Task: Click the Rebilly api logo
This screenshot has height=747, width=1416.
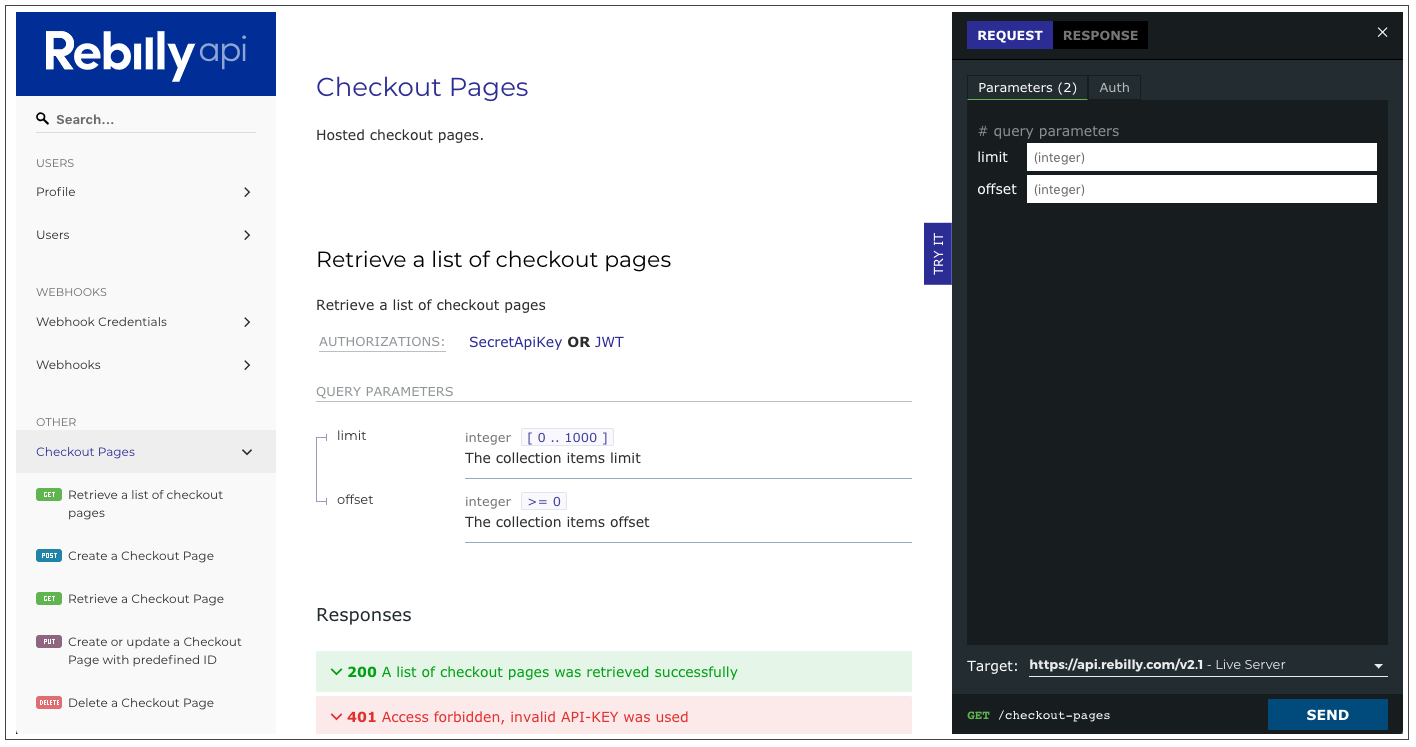Action: (x=146, y=54)
